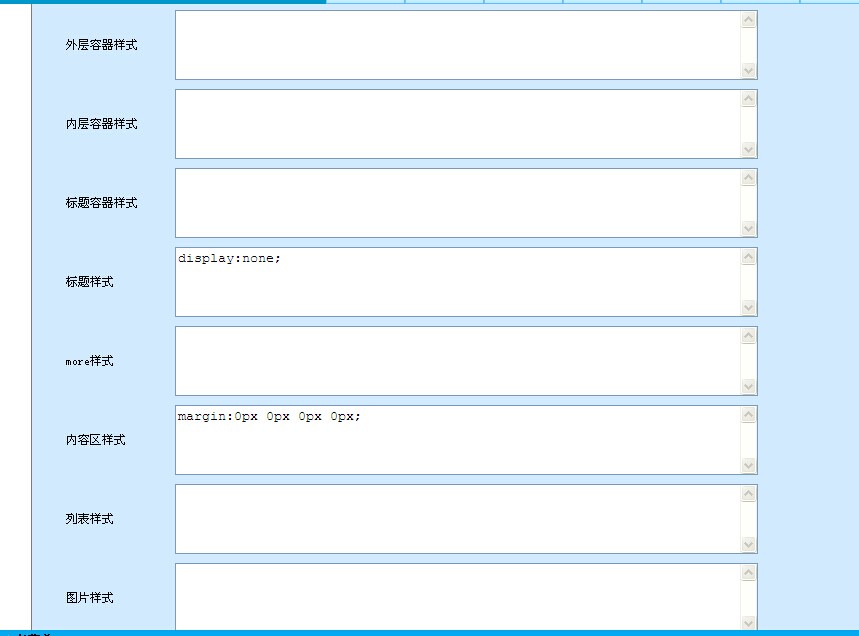Image resolution: width=859 pixels, height=636 pixels.
Task: Click the 外层容器样式 text area
Action: pyautogui.click(x=458, y=45)
